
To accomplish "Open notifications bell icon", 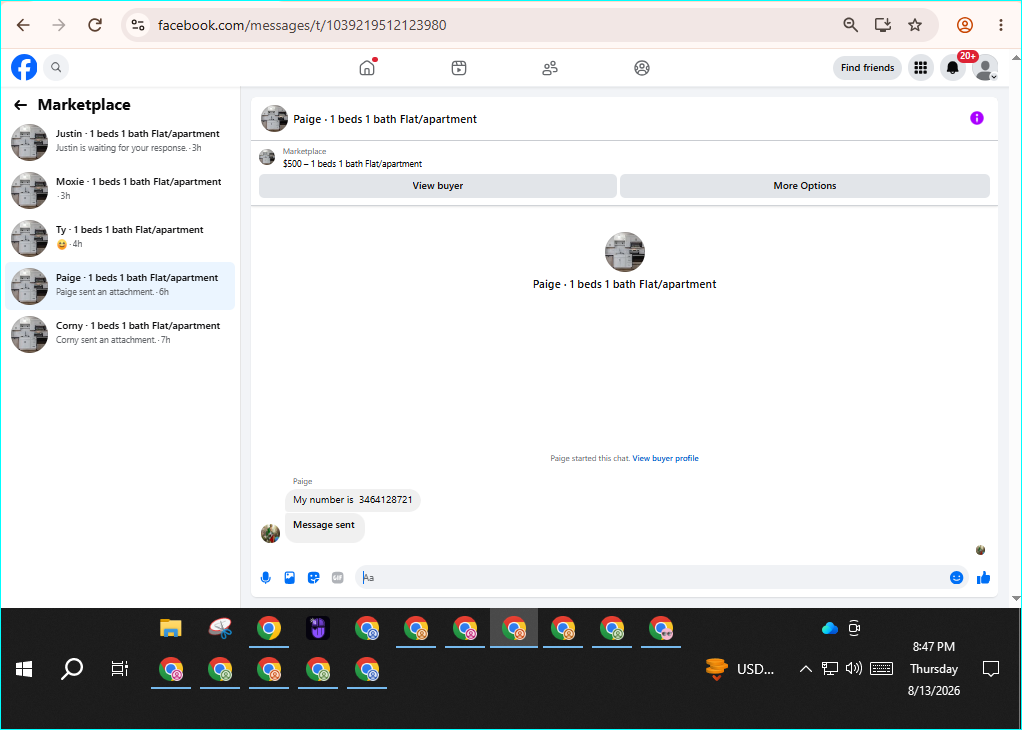I will click(952, 68).
